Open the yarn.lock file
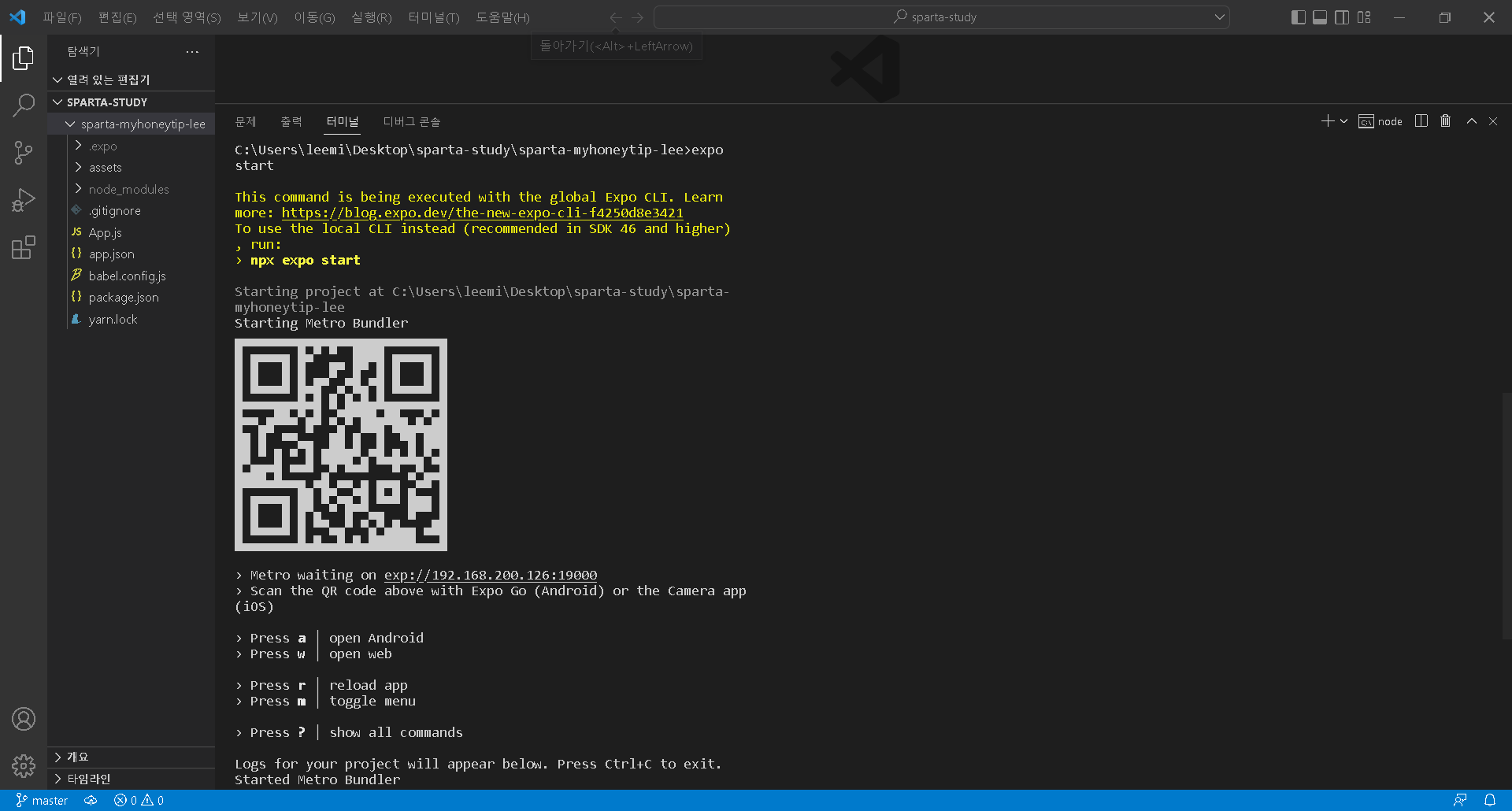1512x811 pixels. click(131, 319)
